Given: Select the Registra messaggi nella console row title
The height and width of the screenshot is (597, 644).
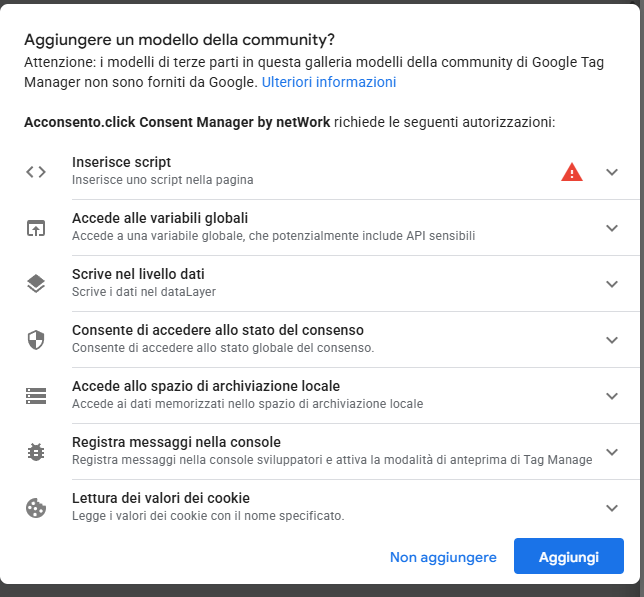Looking at the screenshot, I should click(x=176, y=442).
